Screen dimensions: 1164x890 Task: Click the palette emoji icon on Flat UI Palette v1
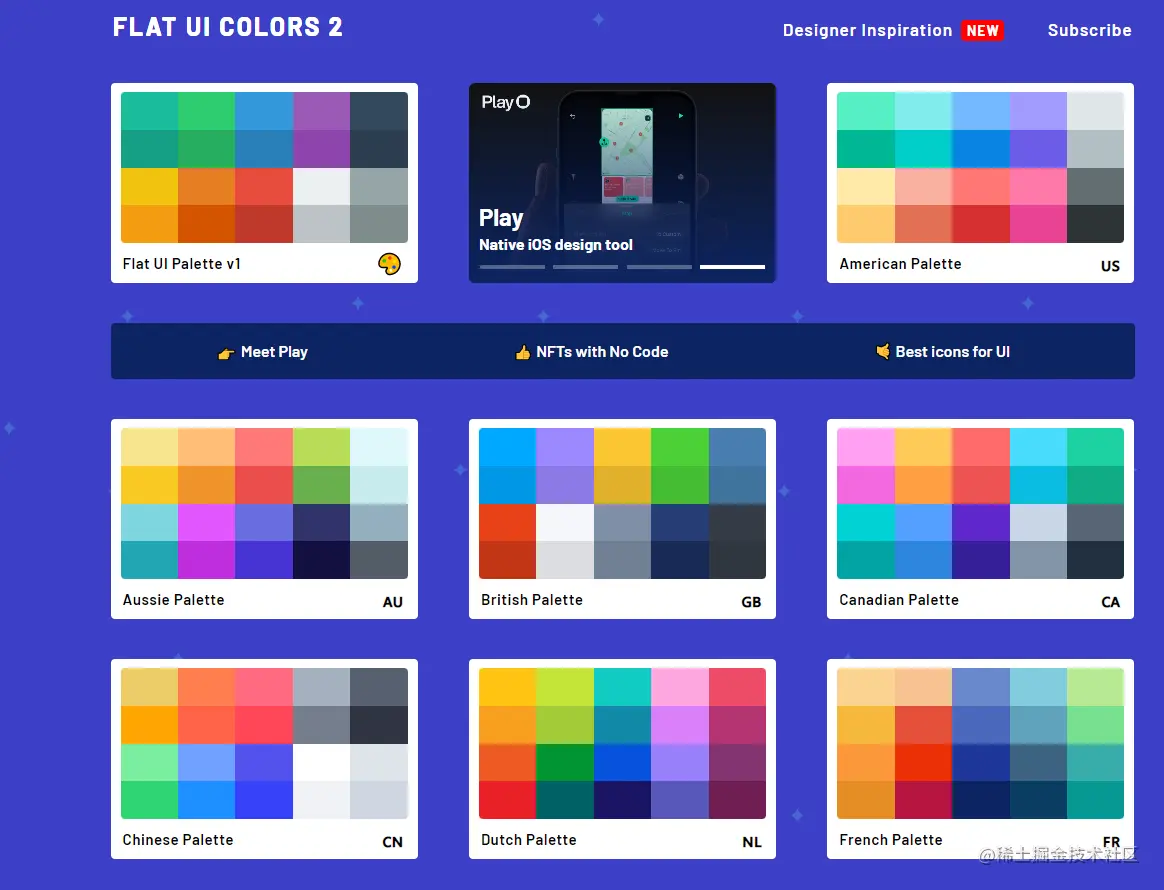(389, 264)
